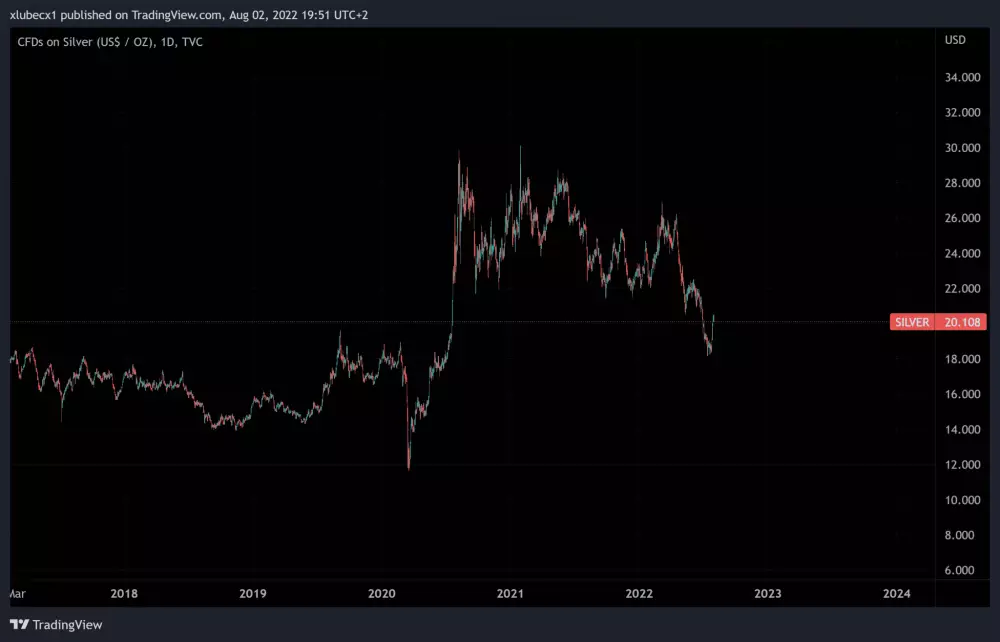Click the TradingView logo icon

point(19,625)
